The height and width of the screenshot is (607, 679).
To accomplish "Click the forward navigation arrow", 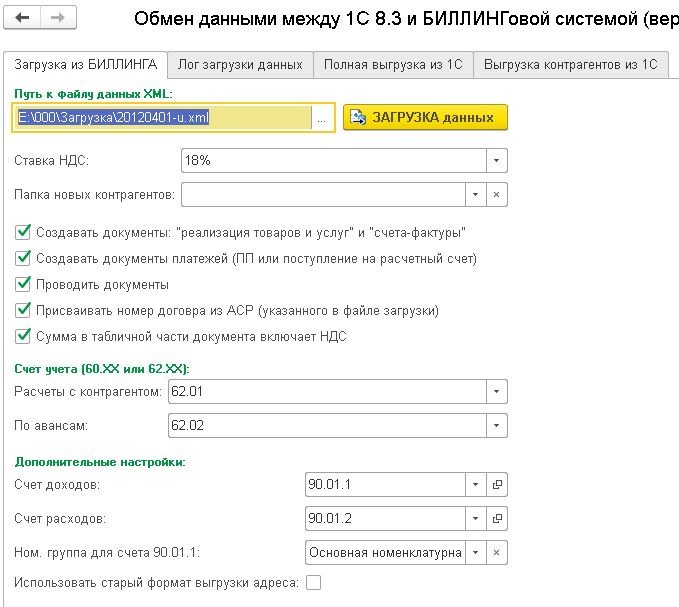I will (58, 18).
